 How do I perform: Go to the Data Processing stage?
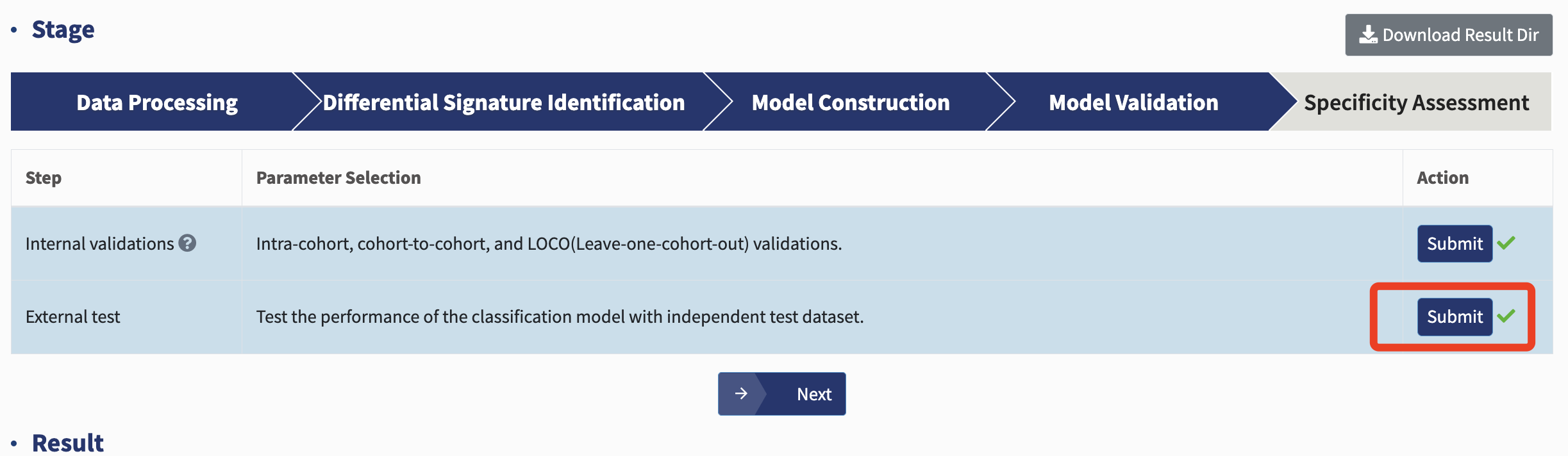click(157, 102)
